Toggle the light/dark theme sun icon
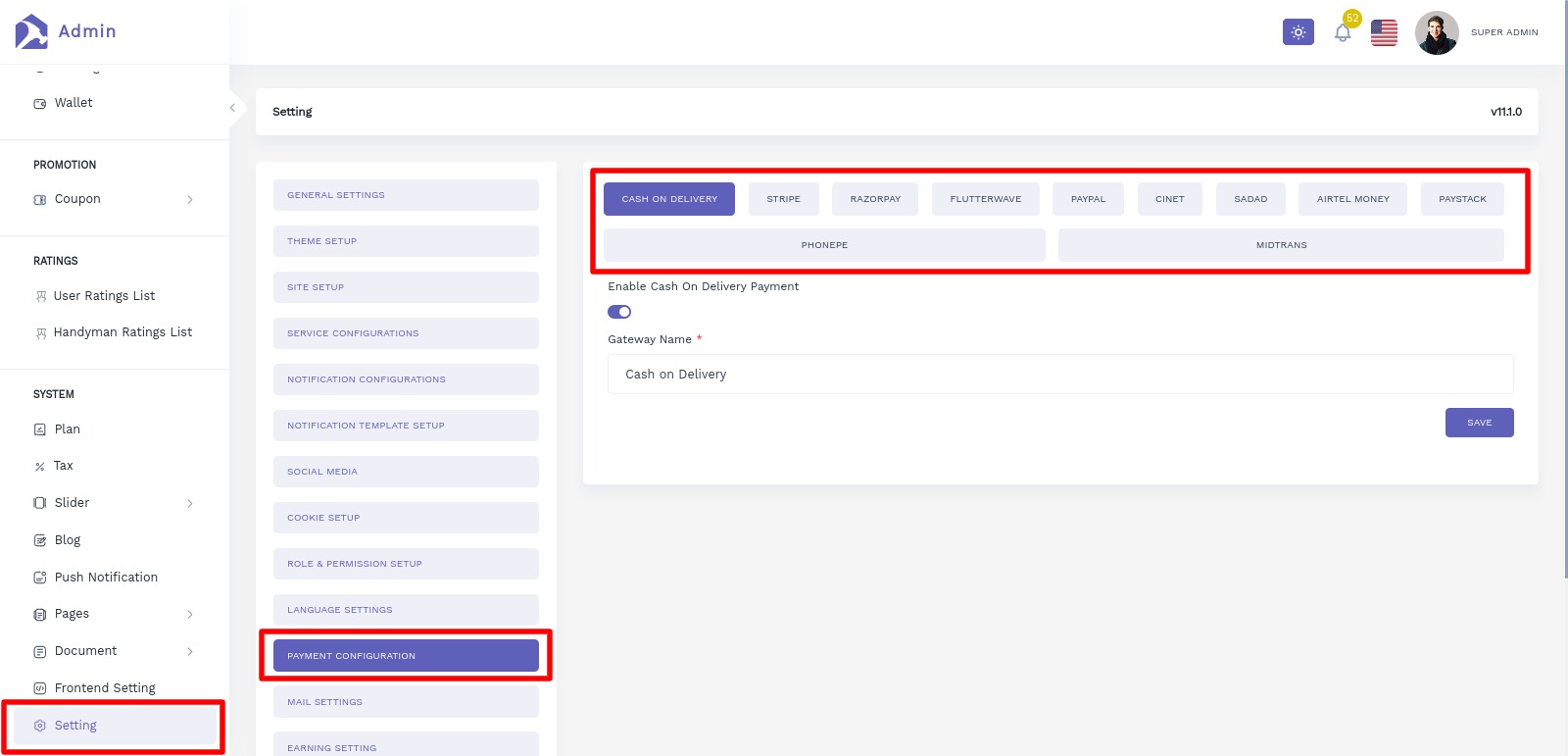 coord(1298,32)
